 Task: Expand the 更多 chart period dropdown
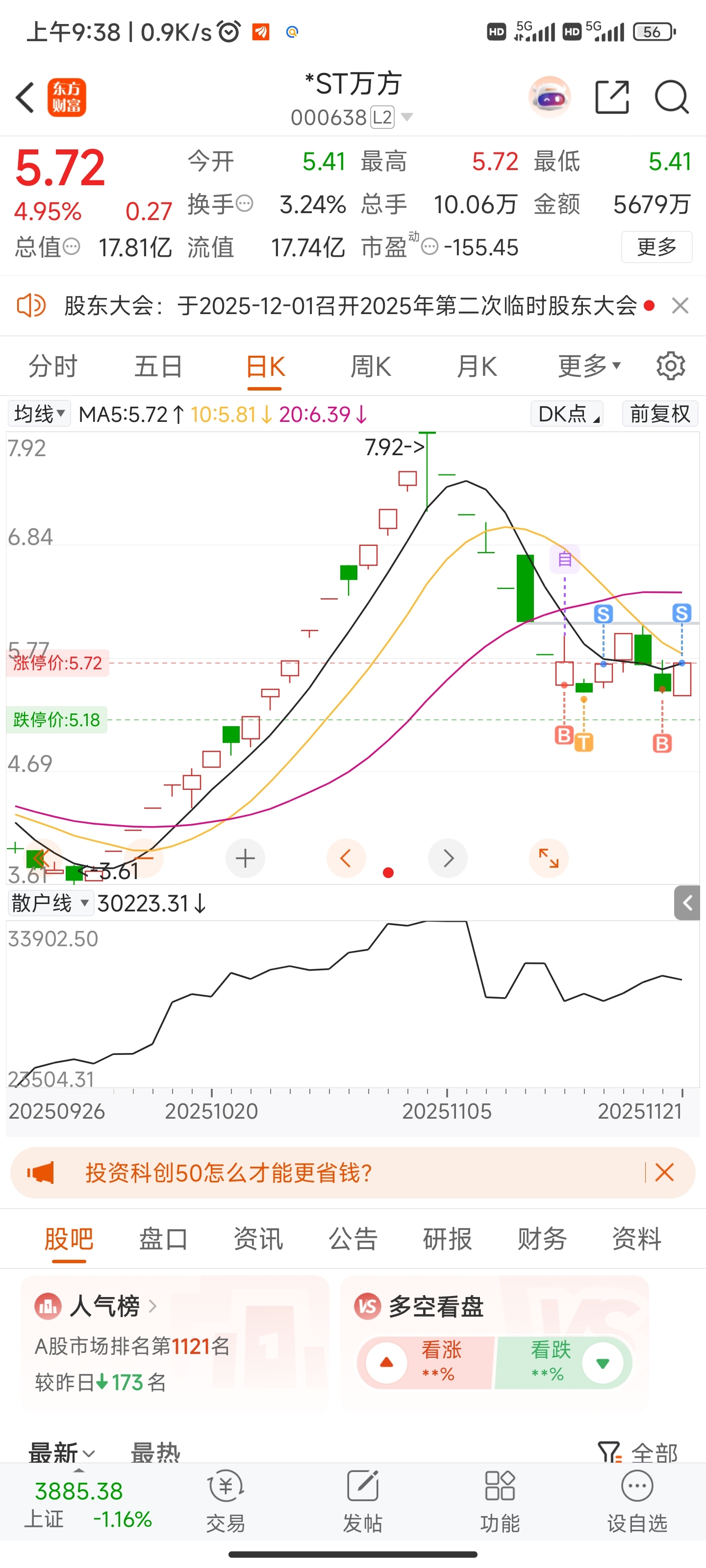[x=589, y=366]
